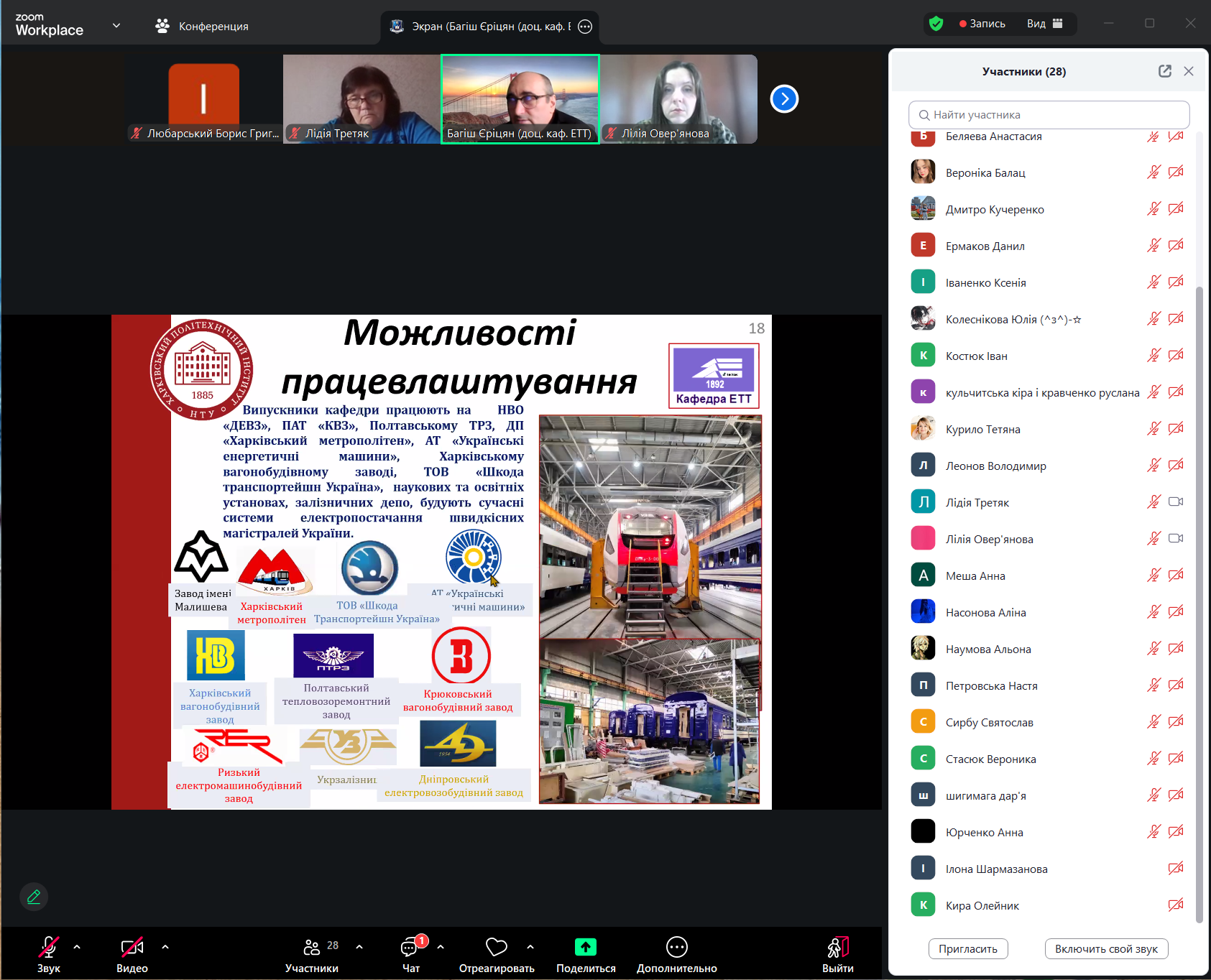Image resolution: width=1211 pixels, height=980 pixels.
Task: Click the Запись recording indicator
Action: pyautogui.click(x=982, y=24)
